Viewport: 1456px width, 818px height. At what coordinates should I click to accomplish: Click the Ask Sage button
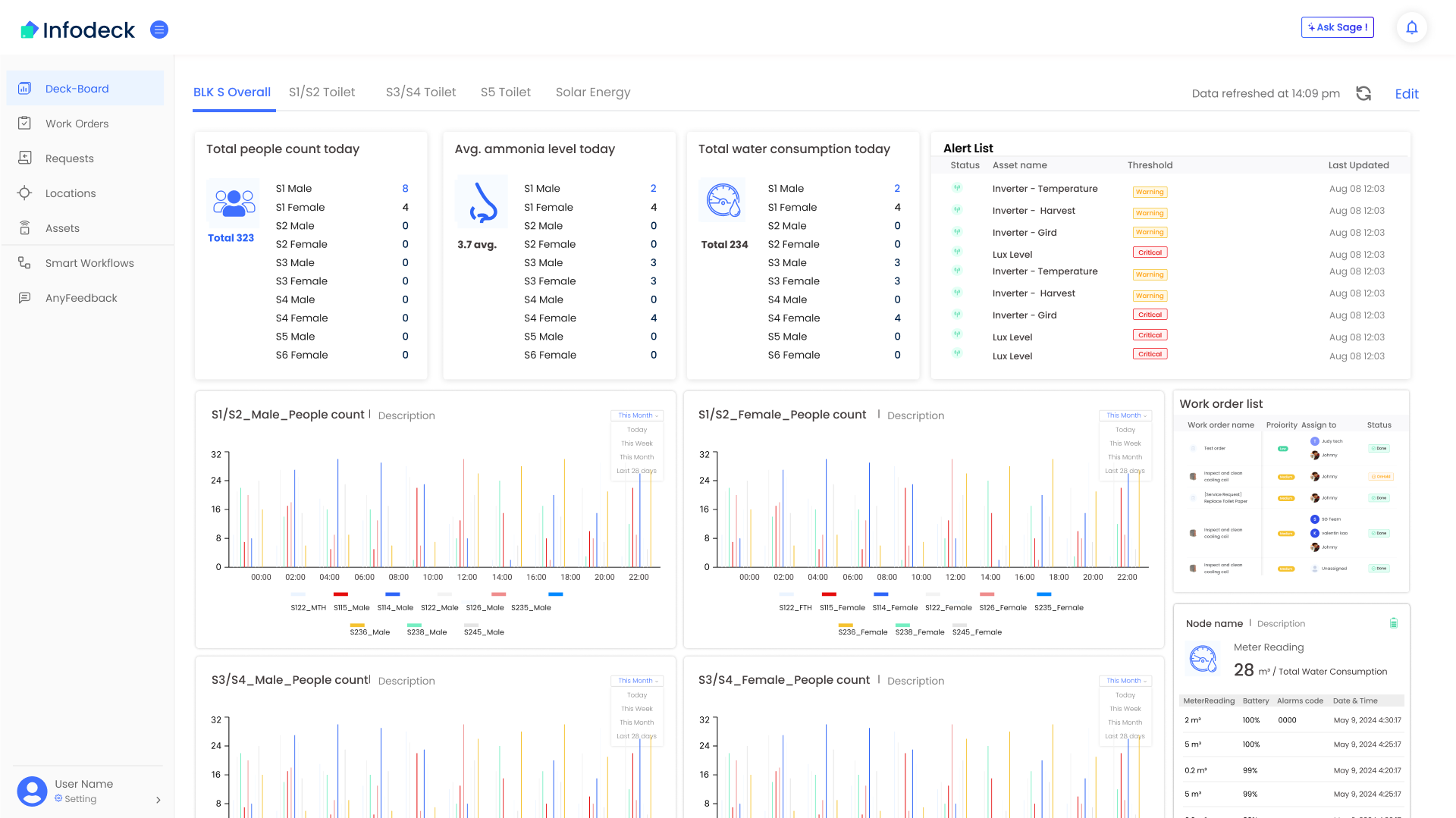[x=1337, y=27]
